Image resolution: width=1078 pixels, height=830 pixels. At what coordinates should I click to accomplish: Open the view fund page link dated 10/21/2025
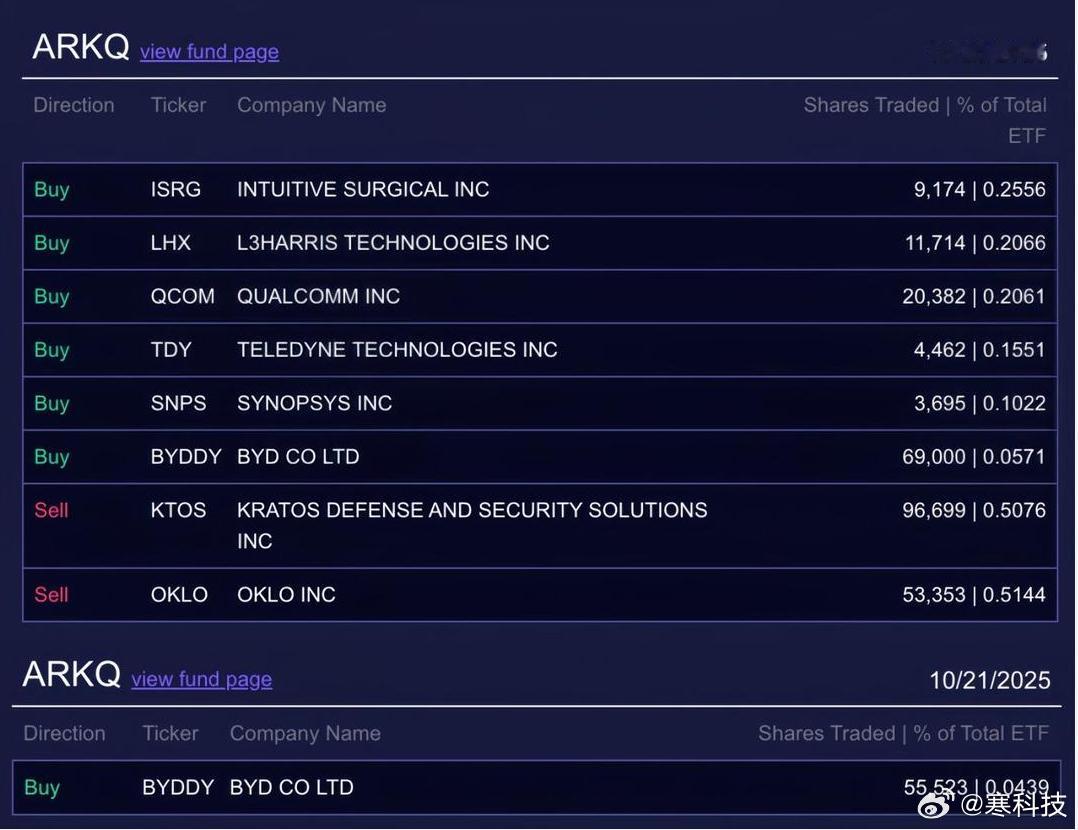tap(202, 679)
